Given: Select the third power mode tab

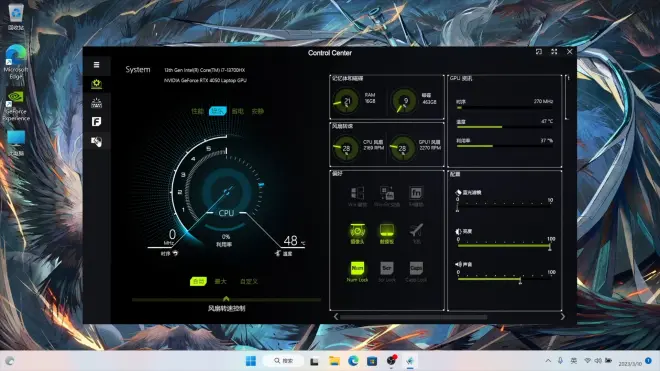Looking at the screenshot, I should [x=238, y=111].
